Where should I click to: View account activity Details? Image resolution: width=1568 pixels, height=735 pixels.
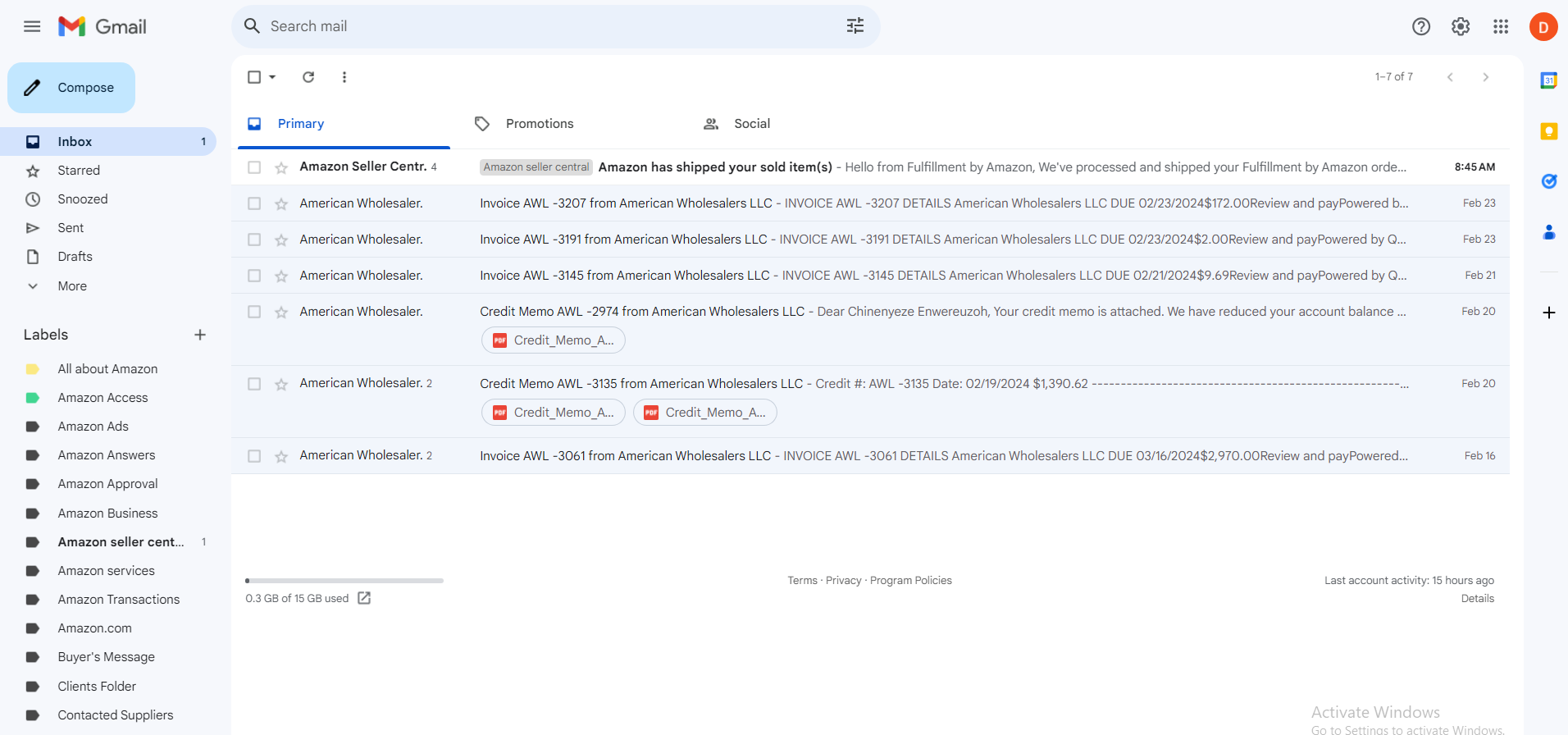[x=1477, y=599]
